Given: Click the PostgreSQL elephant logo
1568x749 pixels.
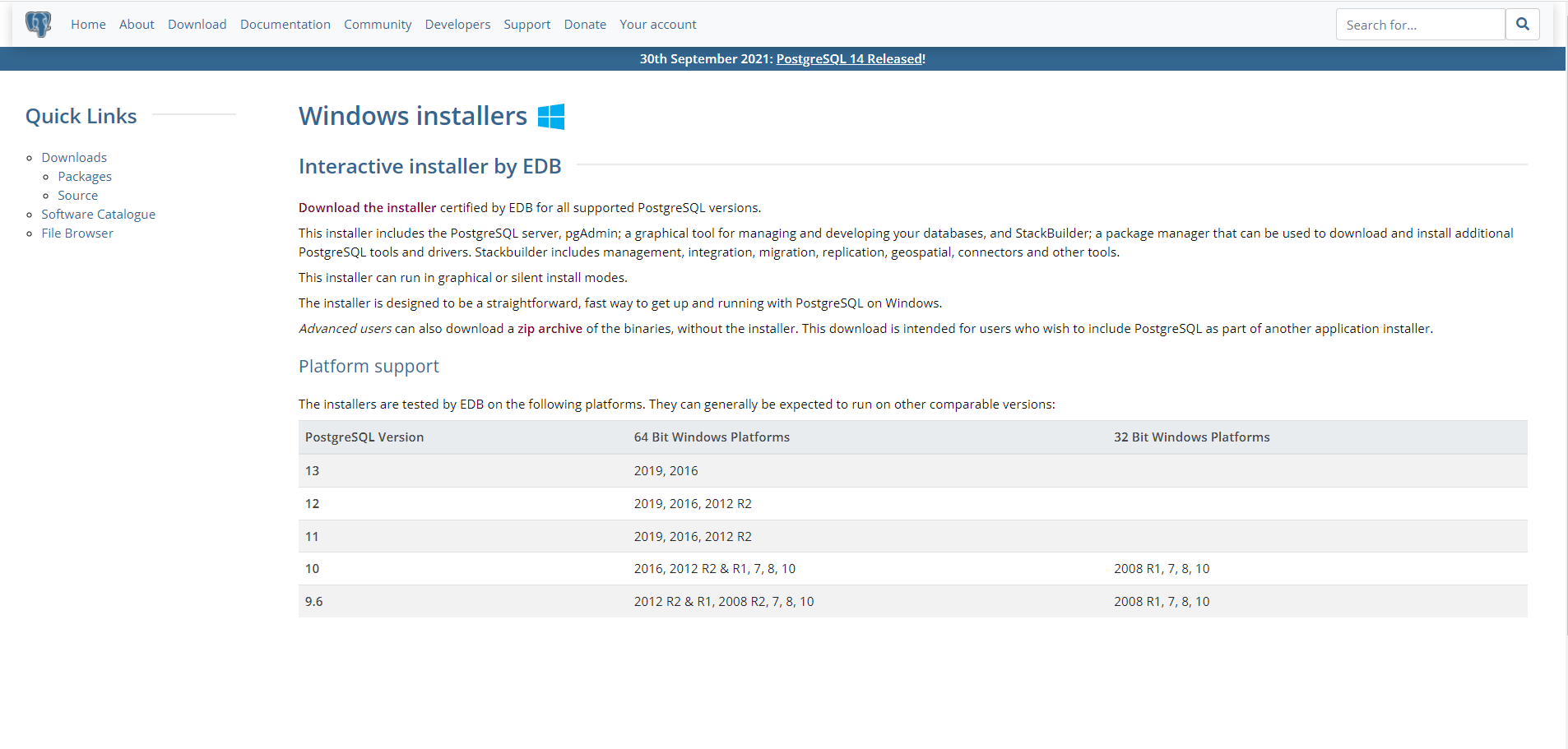Looking at the screenshot, I should pos(38,24).
